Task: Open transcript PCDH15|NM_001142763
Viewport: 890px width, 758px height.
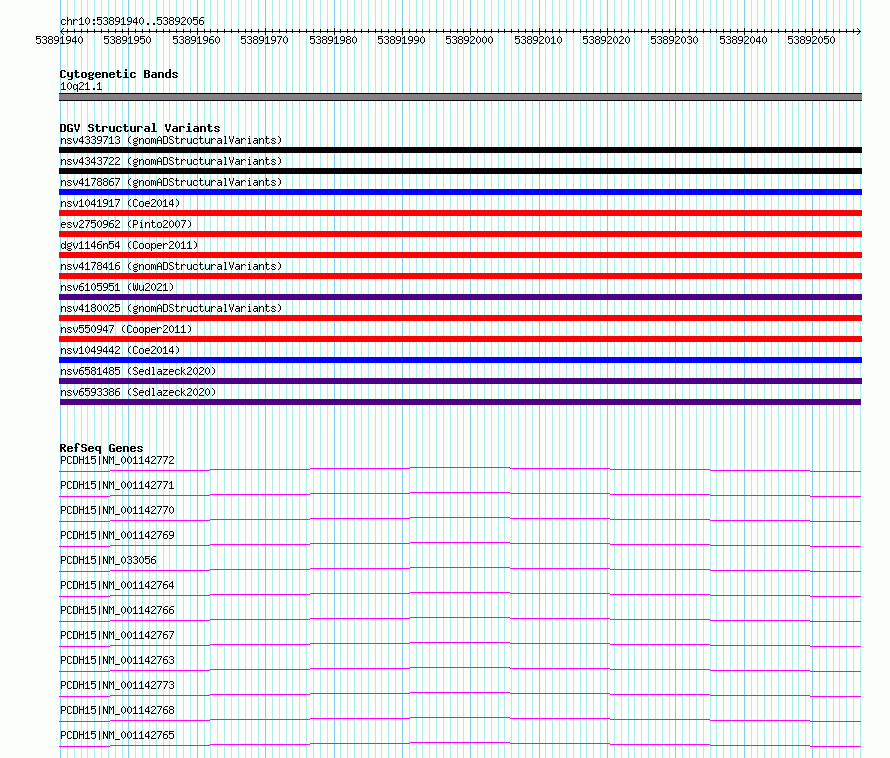Action: 117,660
